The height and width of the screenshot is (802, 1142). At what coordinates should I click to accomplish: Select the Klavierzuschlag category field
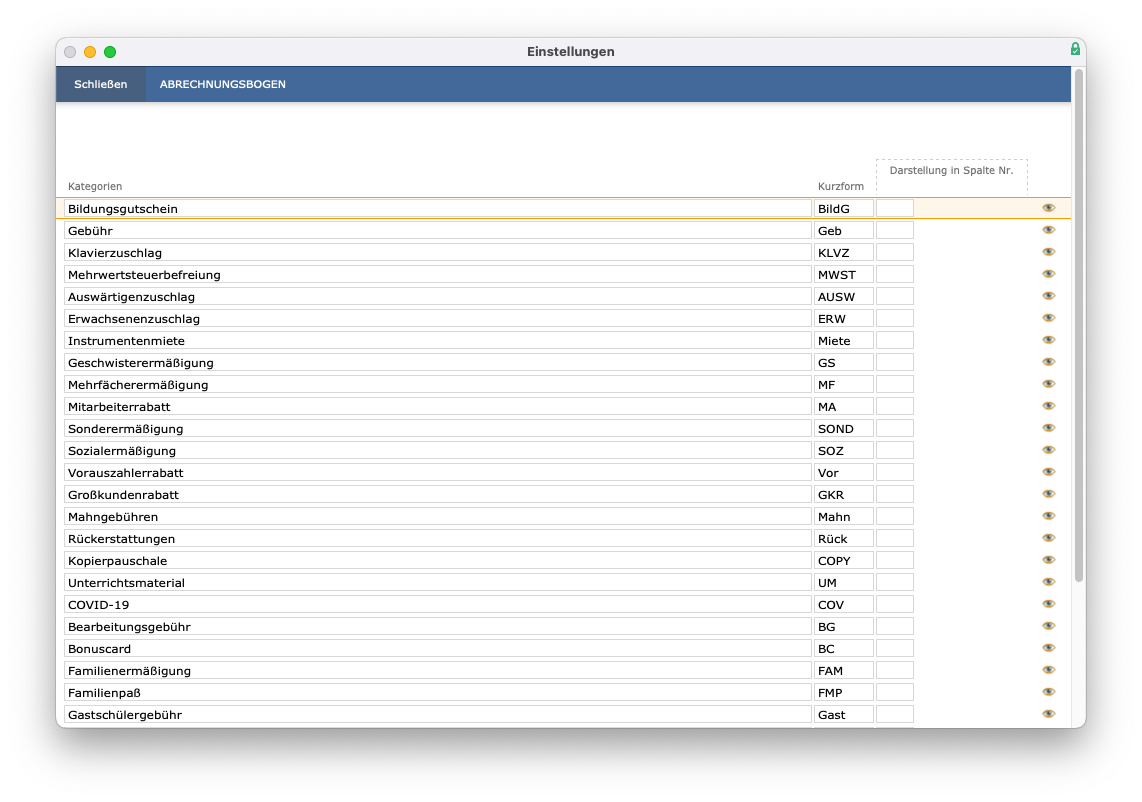click(x=438, y=253)
